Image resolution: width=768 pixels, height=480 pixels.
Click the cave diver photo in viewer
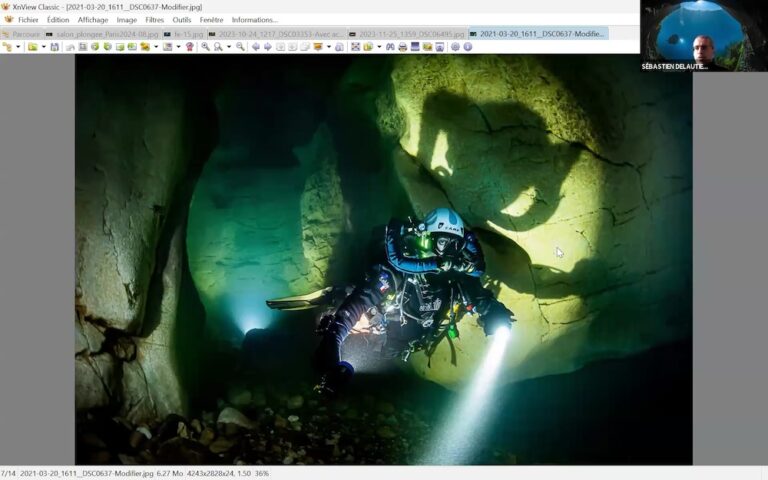384,260
